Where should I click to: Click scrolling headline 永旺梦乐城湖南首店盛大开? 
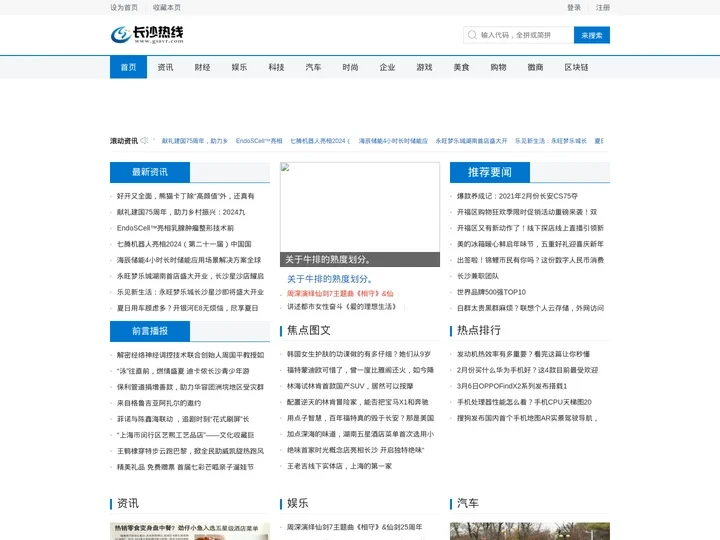pyautogui.click(x=471, y=141)
